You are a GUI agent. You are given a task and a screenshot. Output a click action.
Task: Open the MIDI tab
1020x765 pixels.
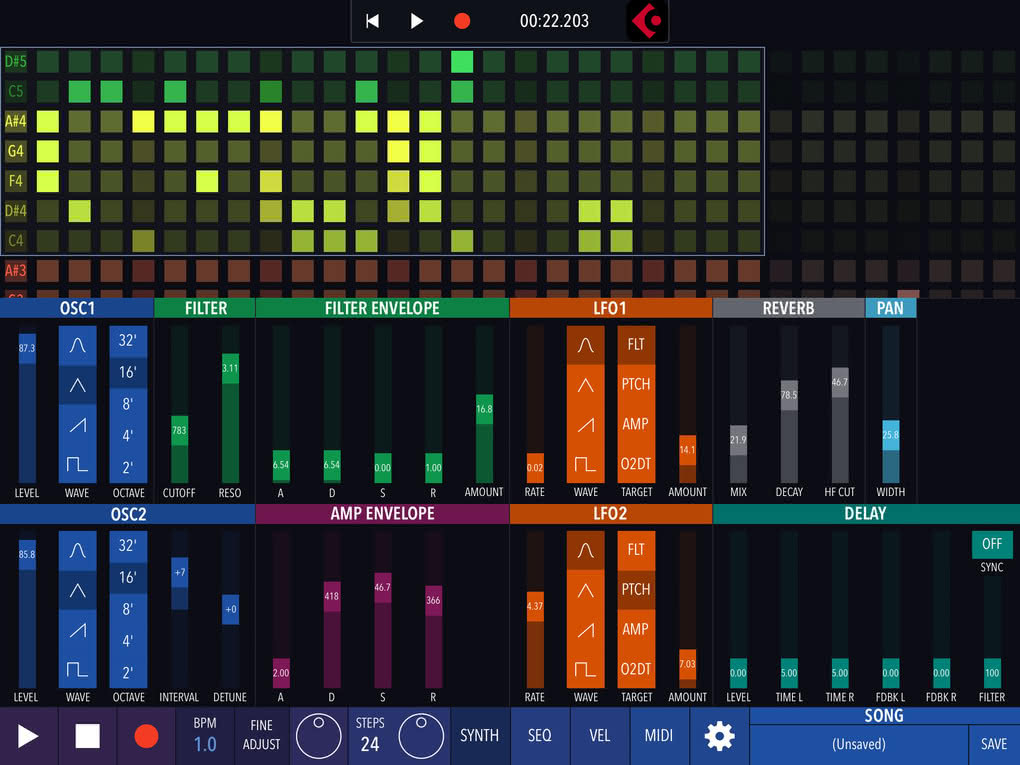point(659,736)
